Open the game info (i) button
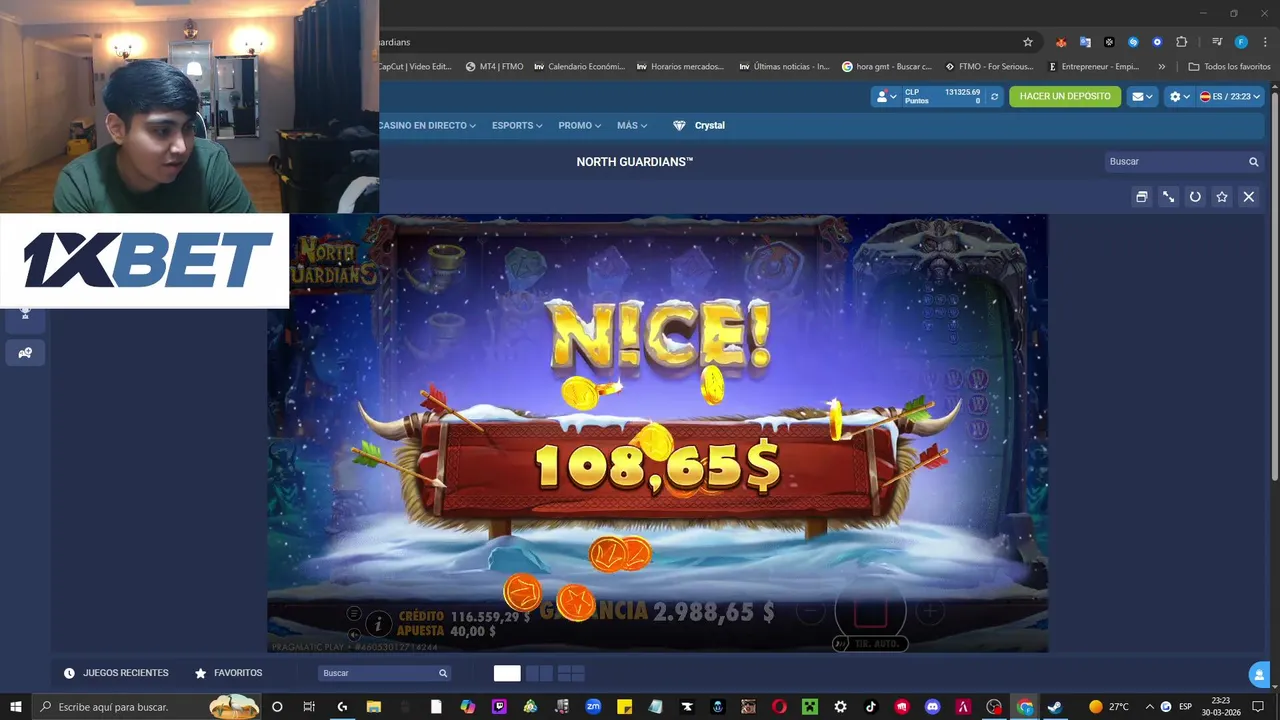The height and width of the screenshot is (720, 1280). tap(377, 625)
